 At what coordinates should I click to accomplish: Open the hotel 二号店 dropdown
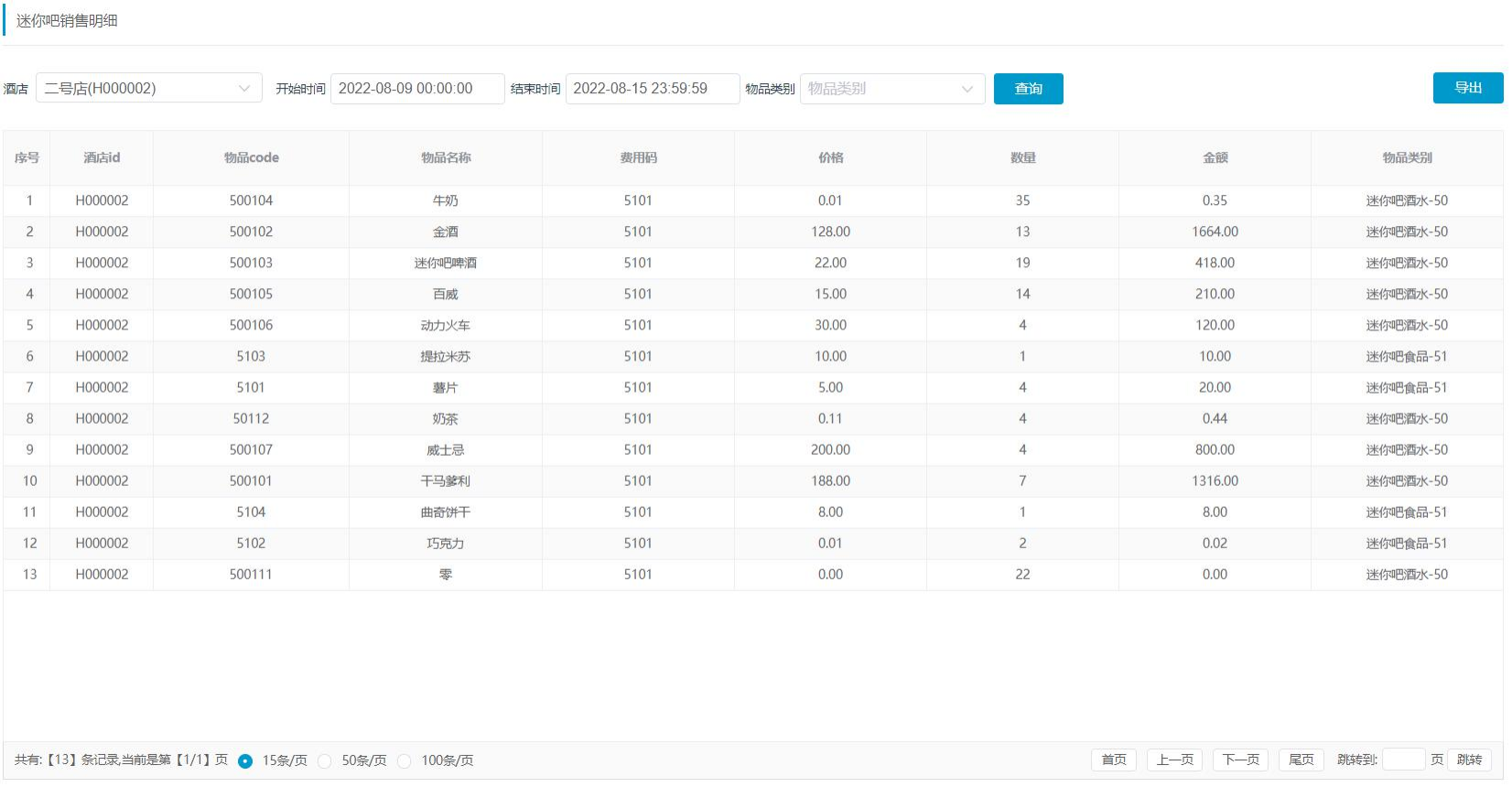coord(148,89)
